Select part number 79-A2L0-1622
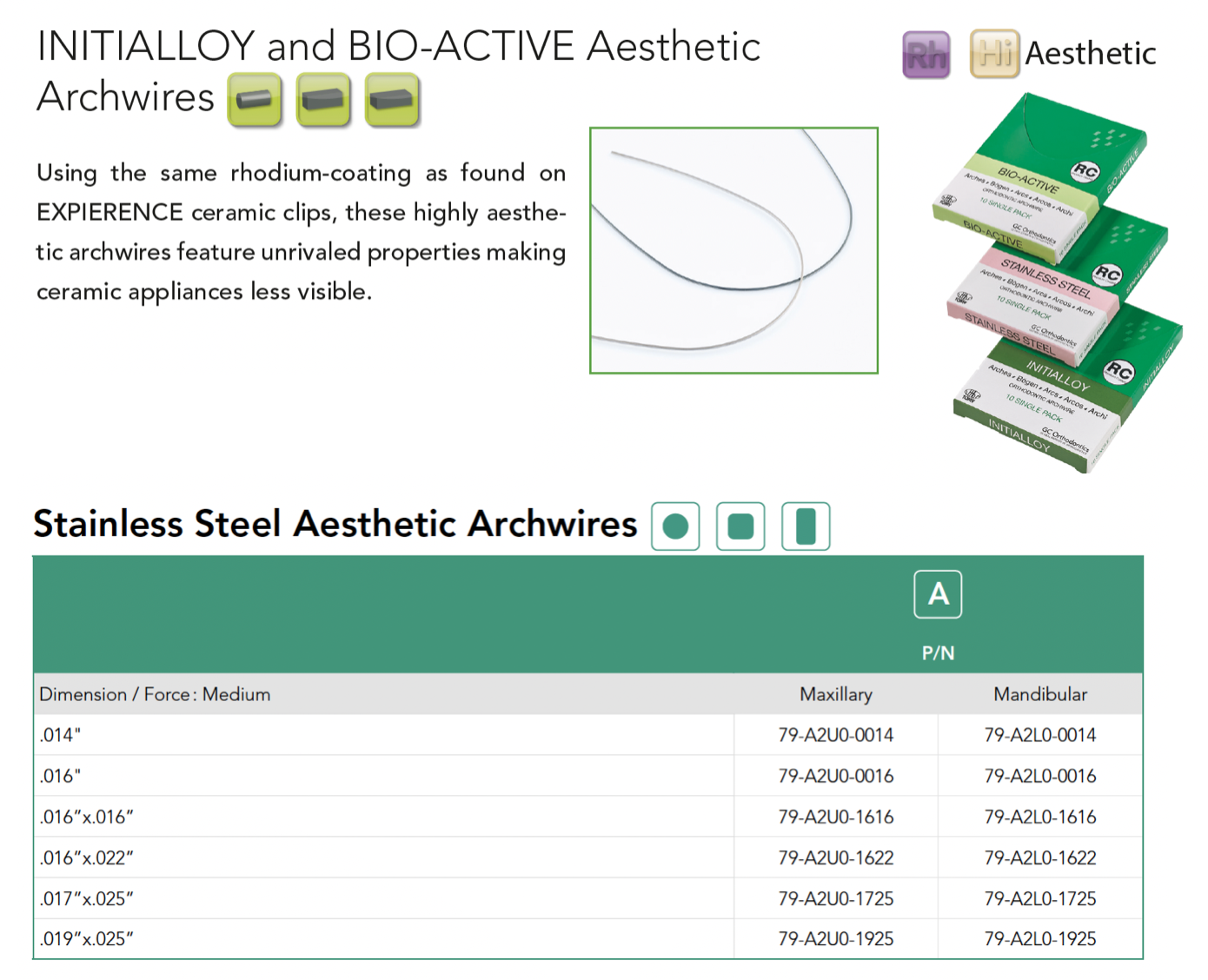 click(1039, 857)
